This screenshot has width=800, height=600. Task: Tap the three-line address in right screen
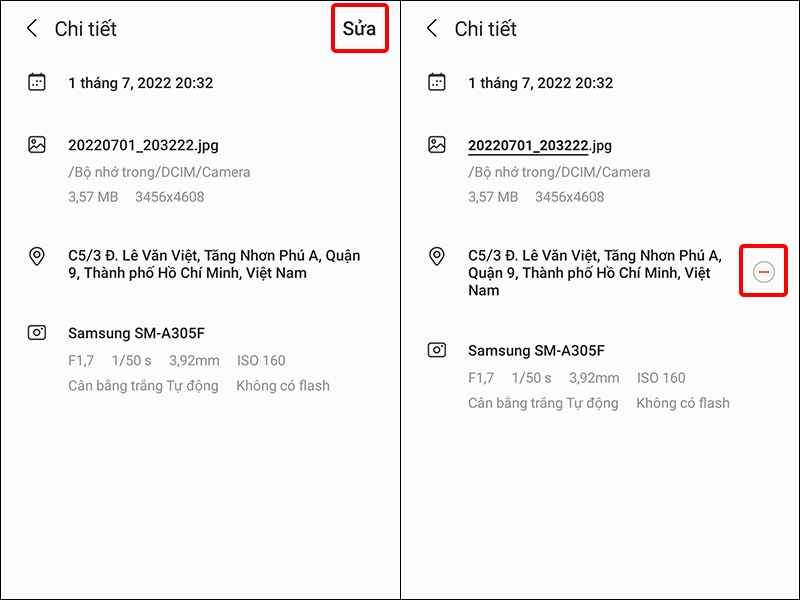tap(595, 273)
